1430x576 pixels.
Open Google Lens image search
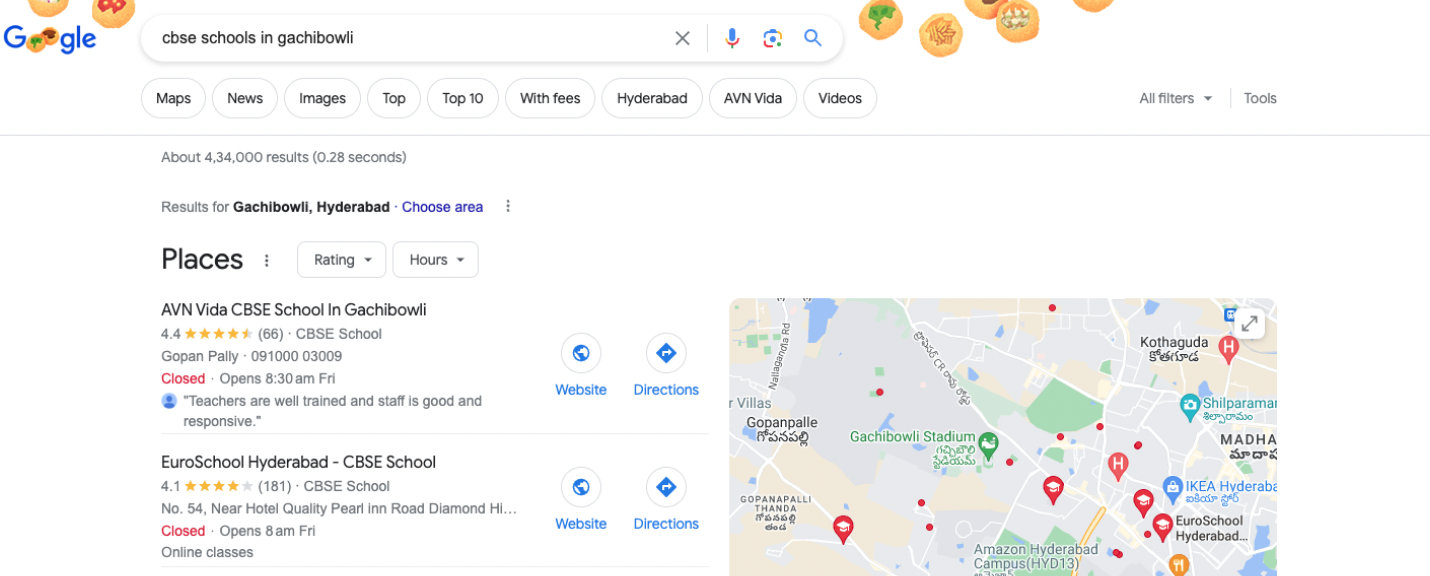(x=771, y=37)
